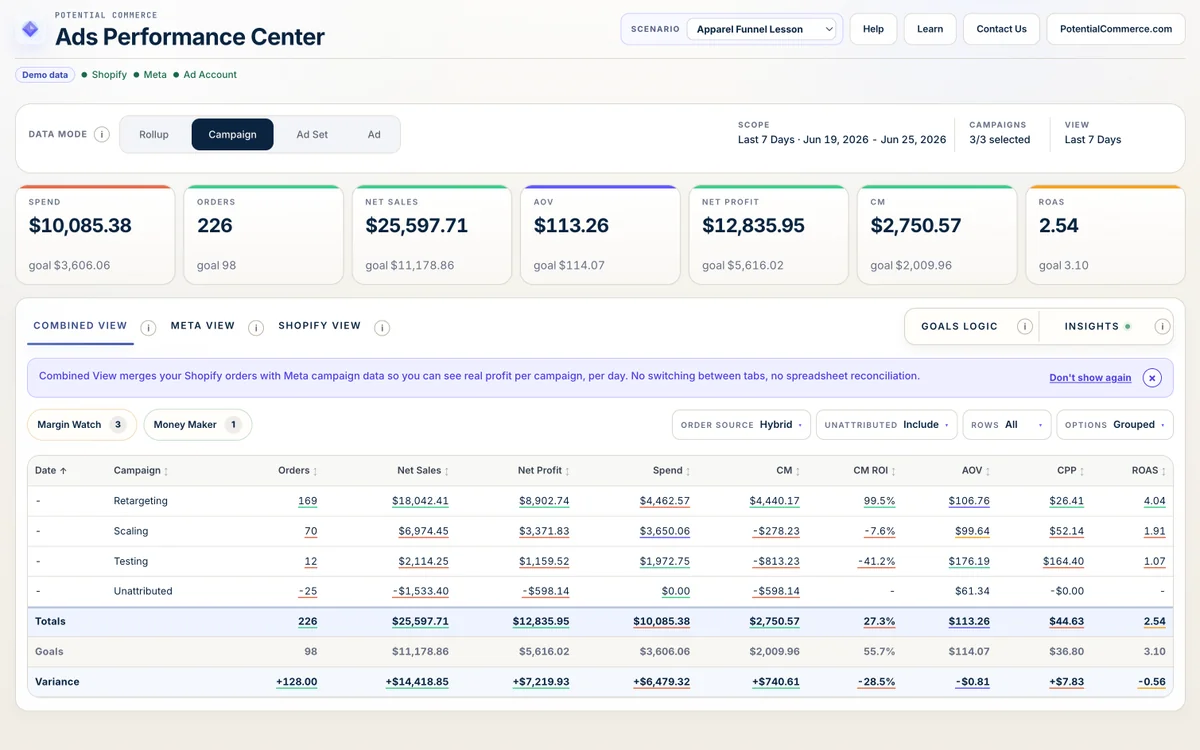This screenshot has width=1200, height=750.
Task: Select the Spend $10,085.38 metric card
Action: [95, 235]
